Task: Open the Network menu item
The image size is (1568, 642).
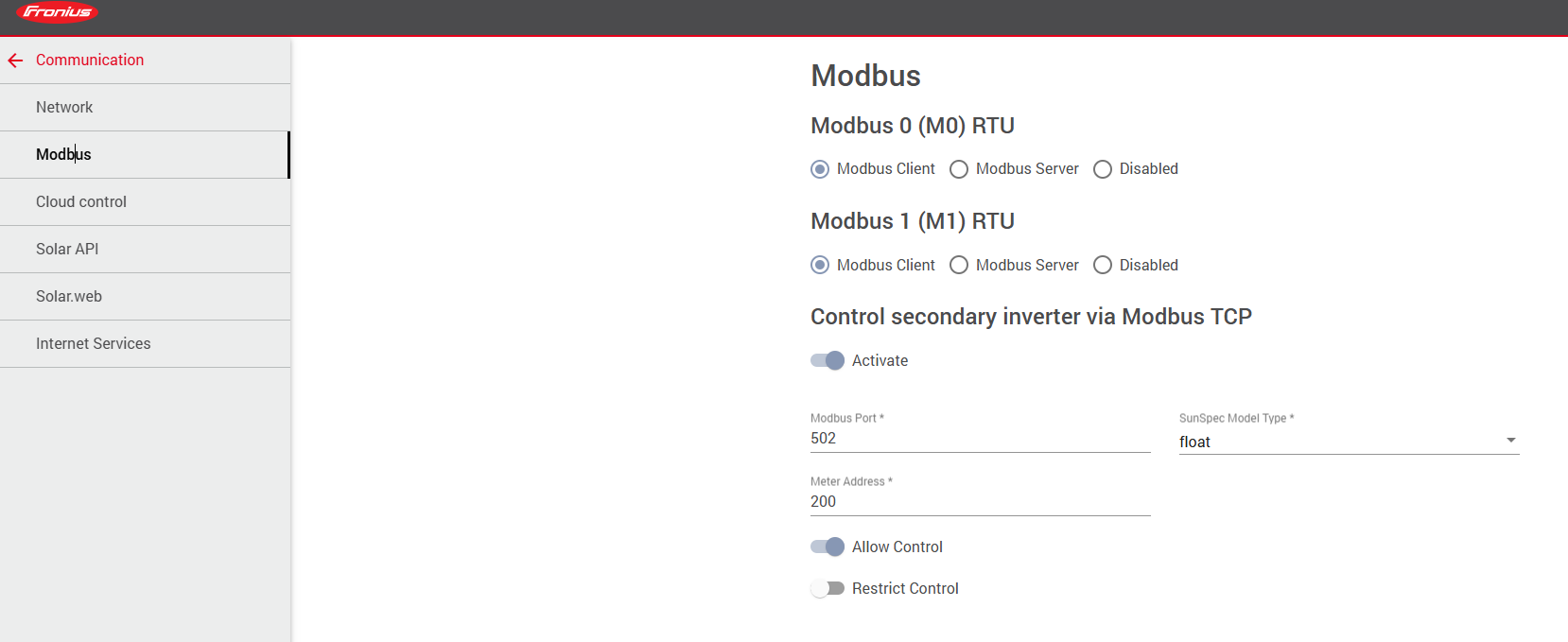Action: (64, 108)
